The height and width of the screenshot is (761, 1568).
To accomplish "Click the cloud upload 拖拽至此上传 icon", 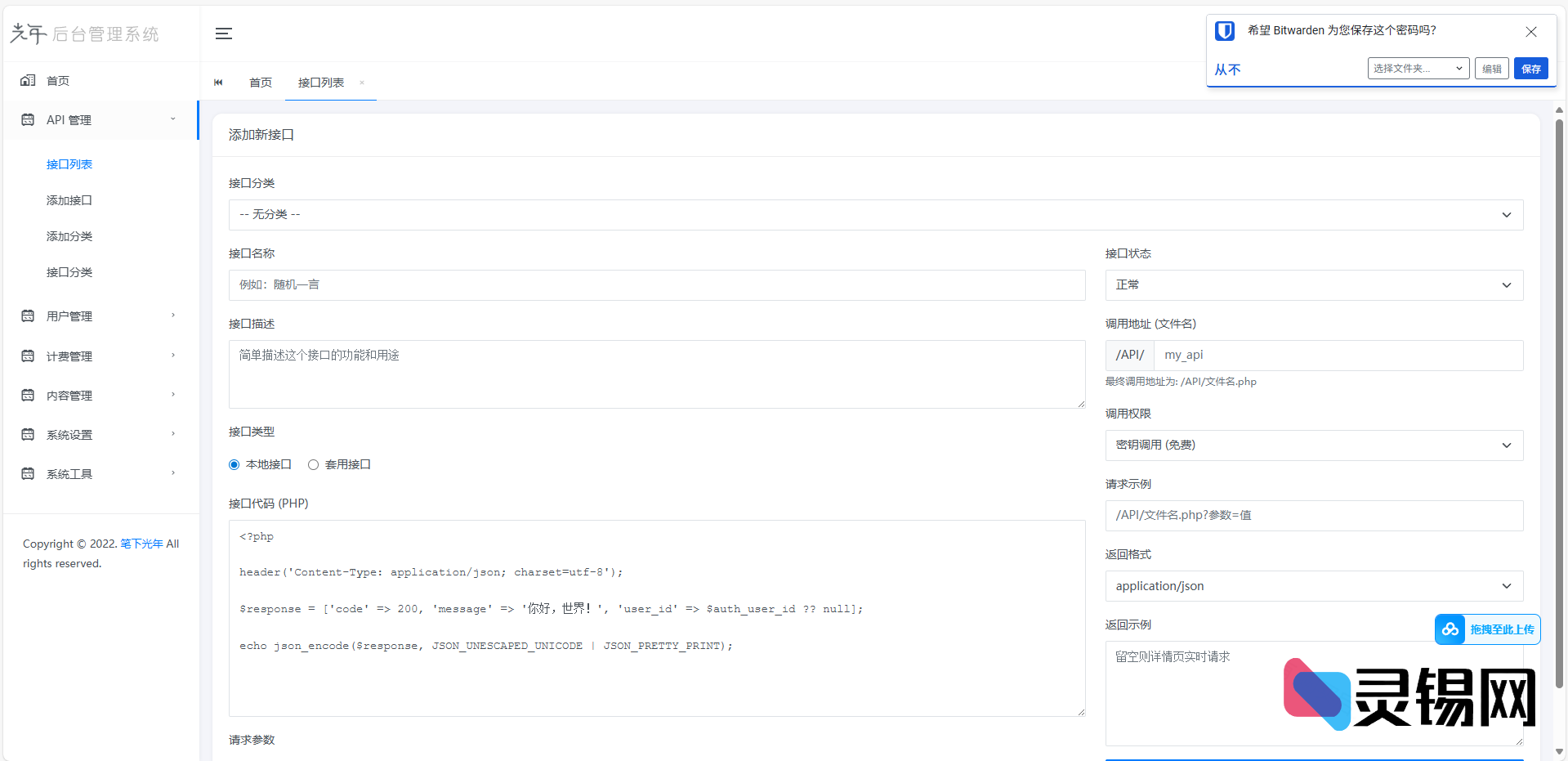I will (1450, 629).
